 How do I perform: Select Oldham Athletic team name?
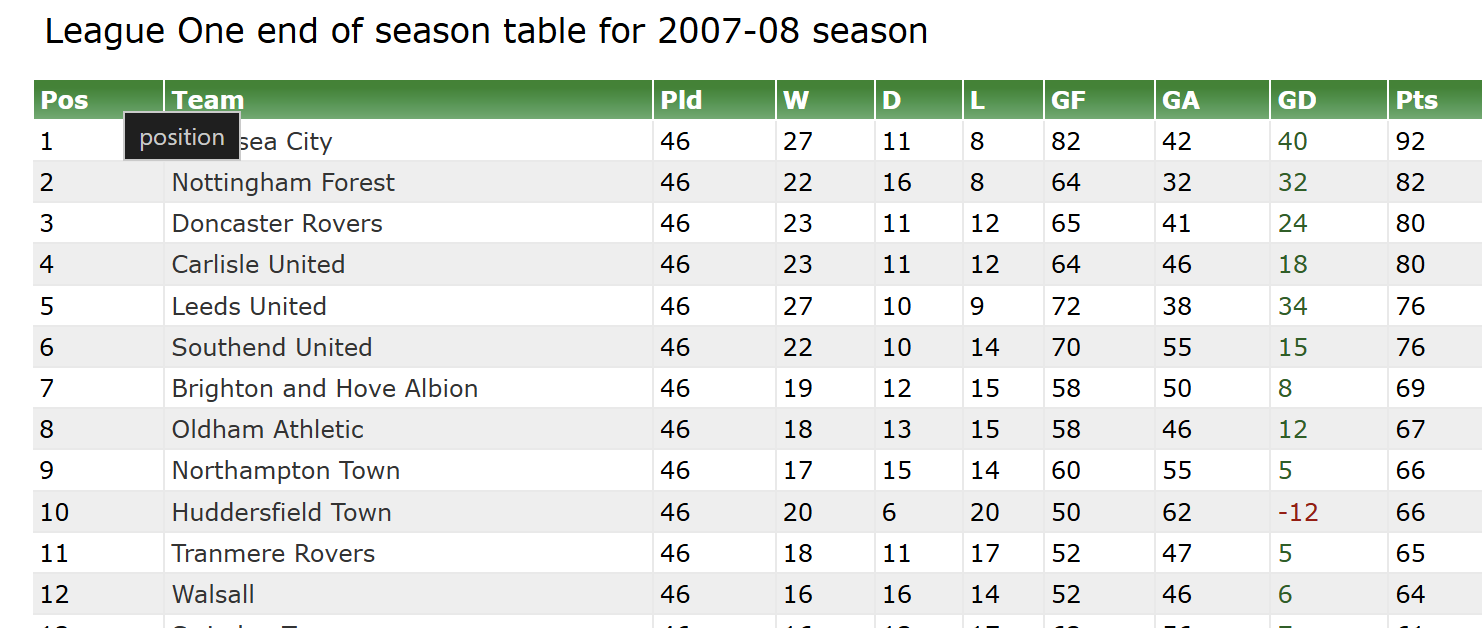pos(268,430)
